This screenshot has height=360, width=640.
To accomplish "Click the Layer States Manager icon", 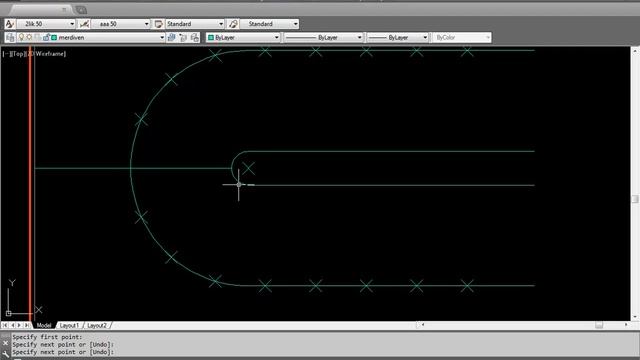I will click(195, 38).
